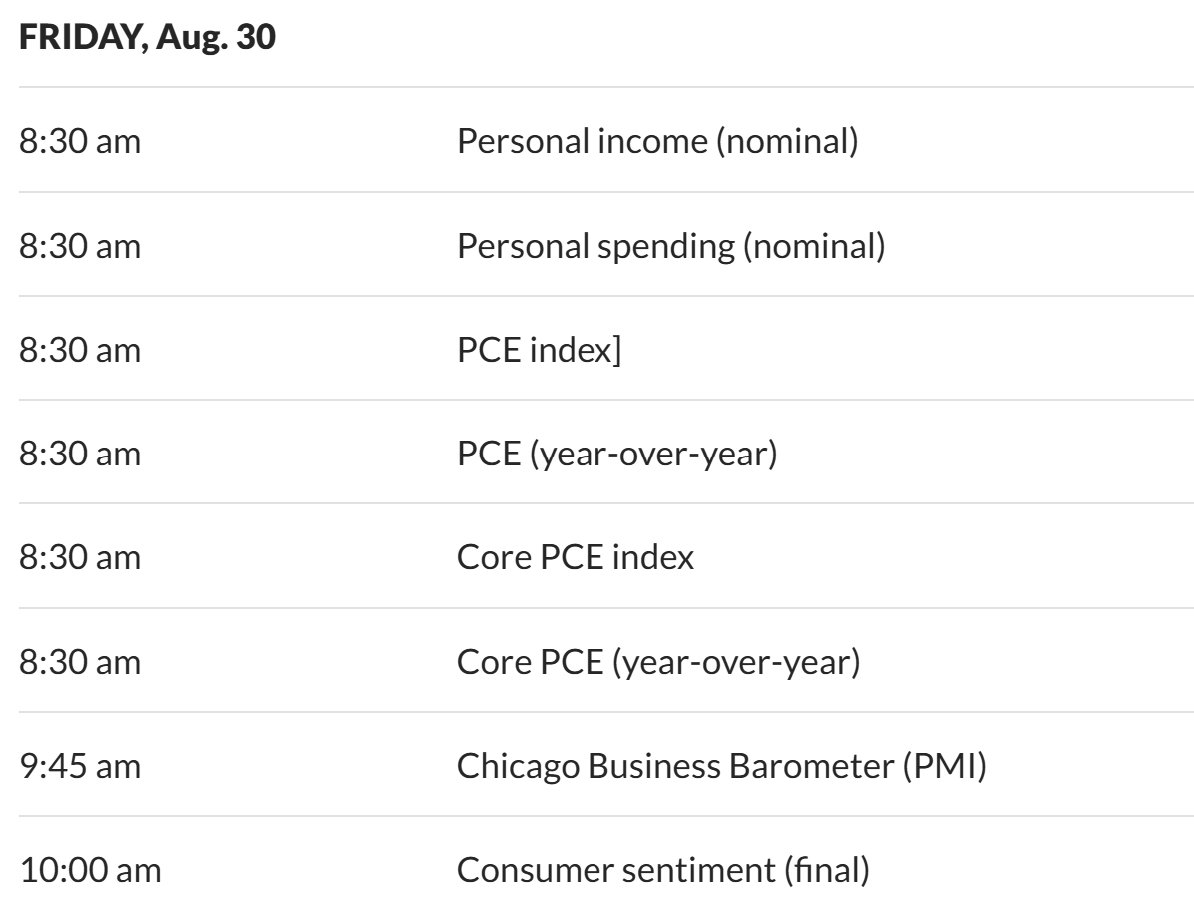Open the Consumer sentiment (final) event
This screenshot has width=1194, height=918.
pos(663,869)
